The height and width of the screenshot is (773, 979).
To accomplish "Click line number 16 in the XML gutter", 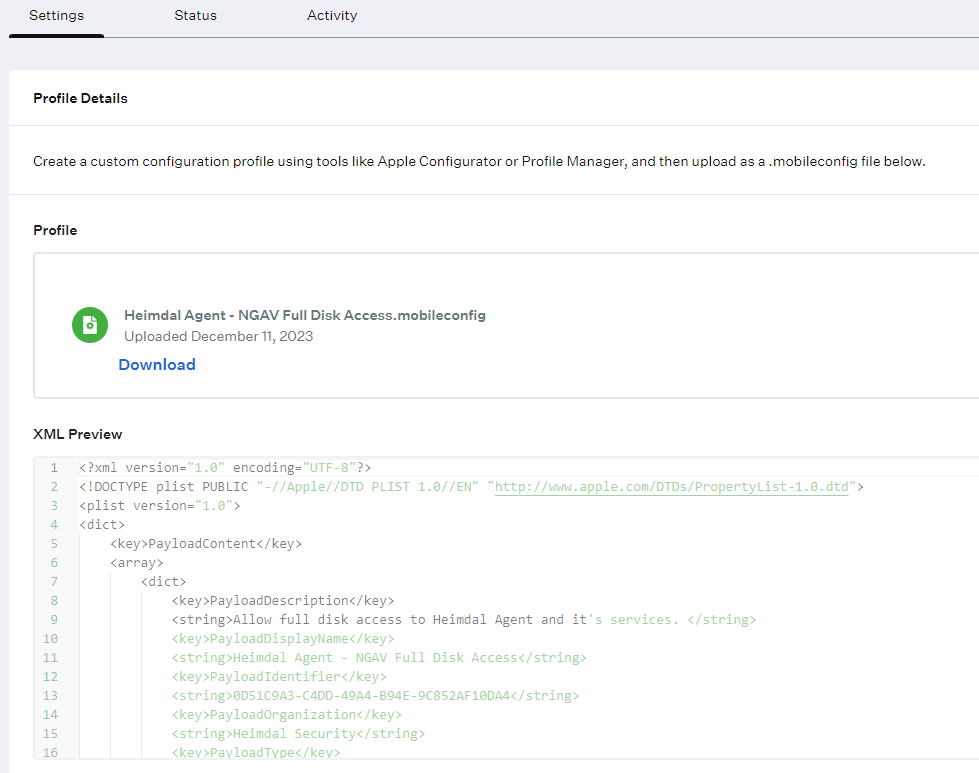I will click(x=51, y=752).
